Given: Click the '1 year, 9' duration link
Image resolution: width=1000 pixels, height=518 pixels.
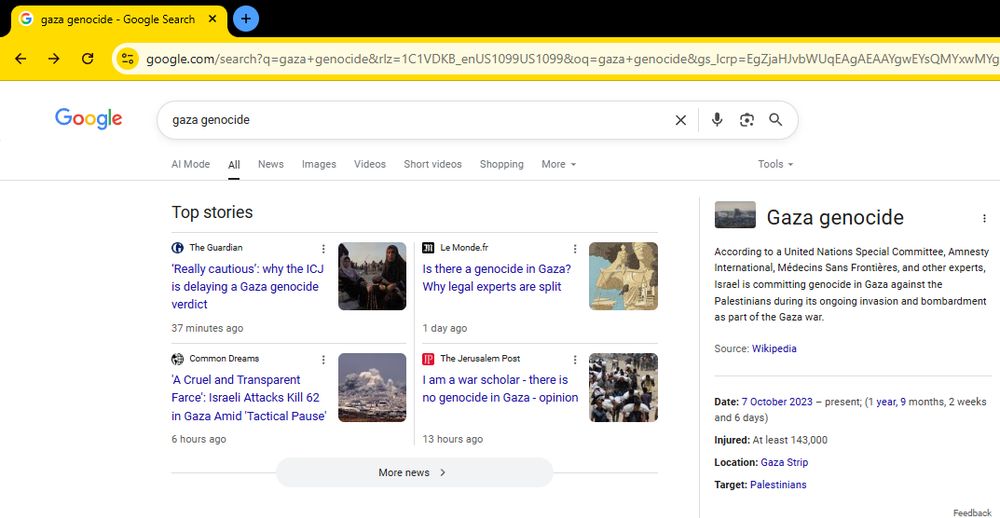Looking at the screenshot, I should click(x=886, y=402).
